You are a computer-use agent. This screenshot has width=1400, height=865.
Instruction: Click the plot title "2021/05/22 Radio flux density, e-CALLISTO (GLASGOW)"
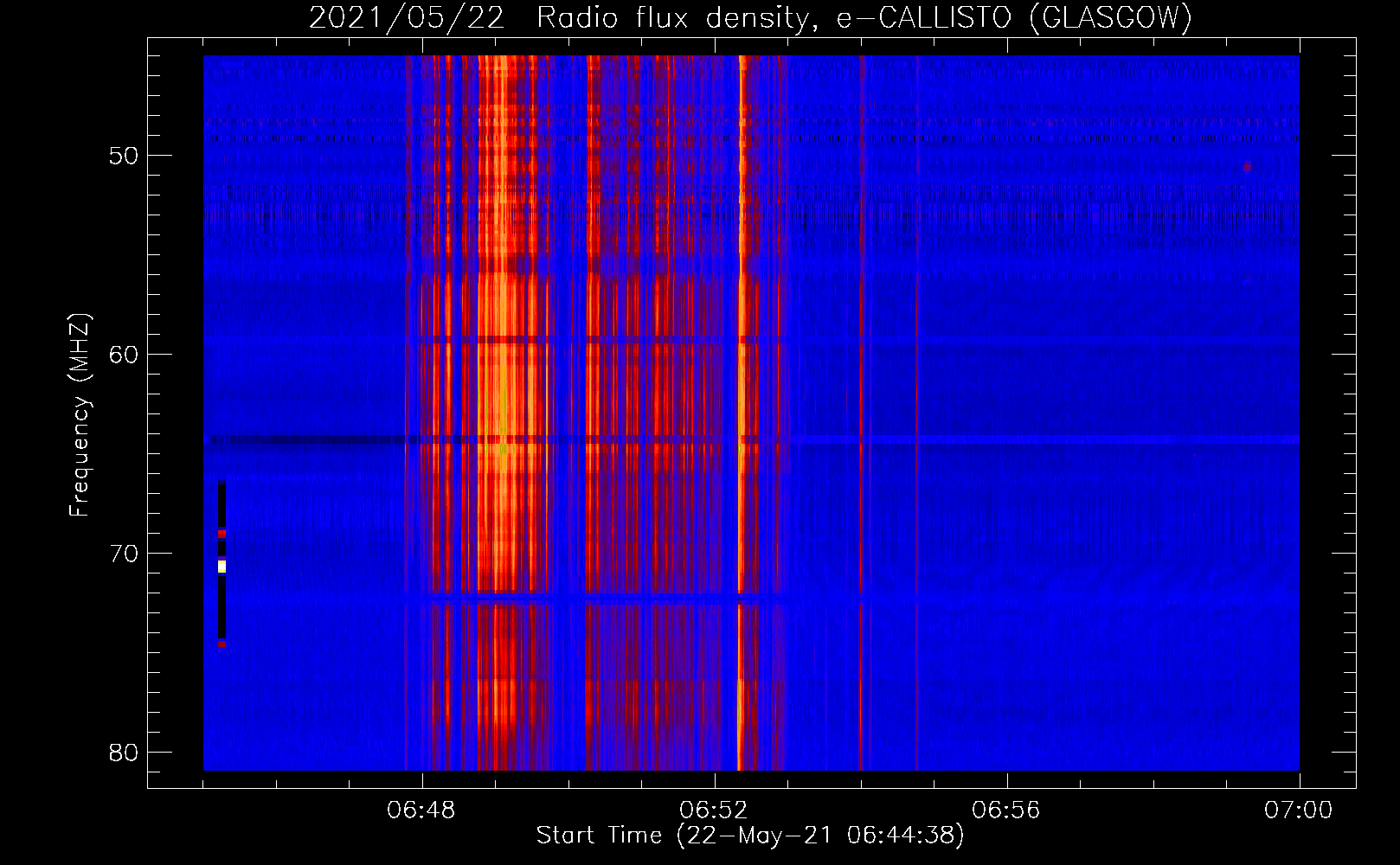(750, 17)
